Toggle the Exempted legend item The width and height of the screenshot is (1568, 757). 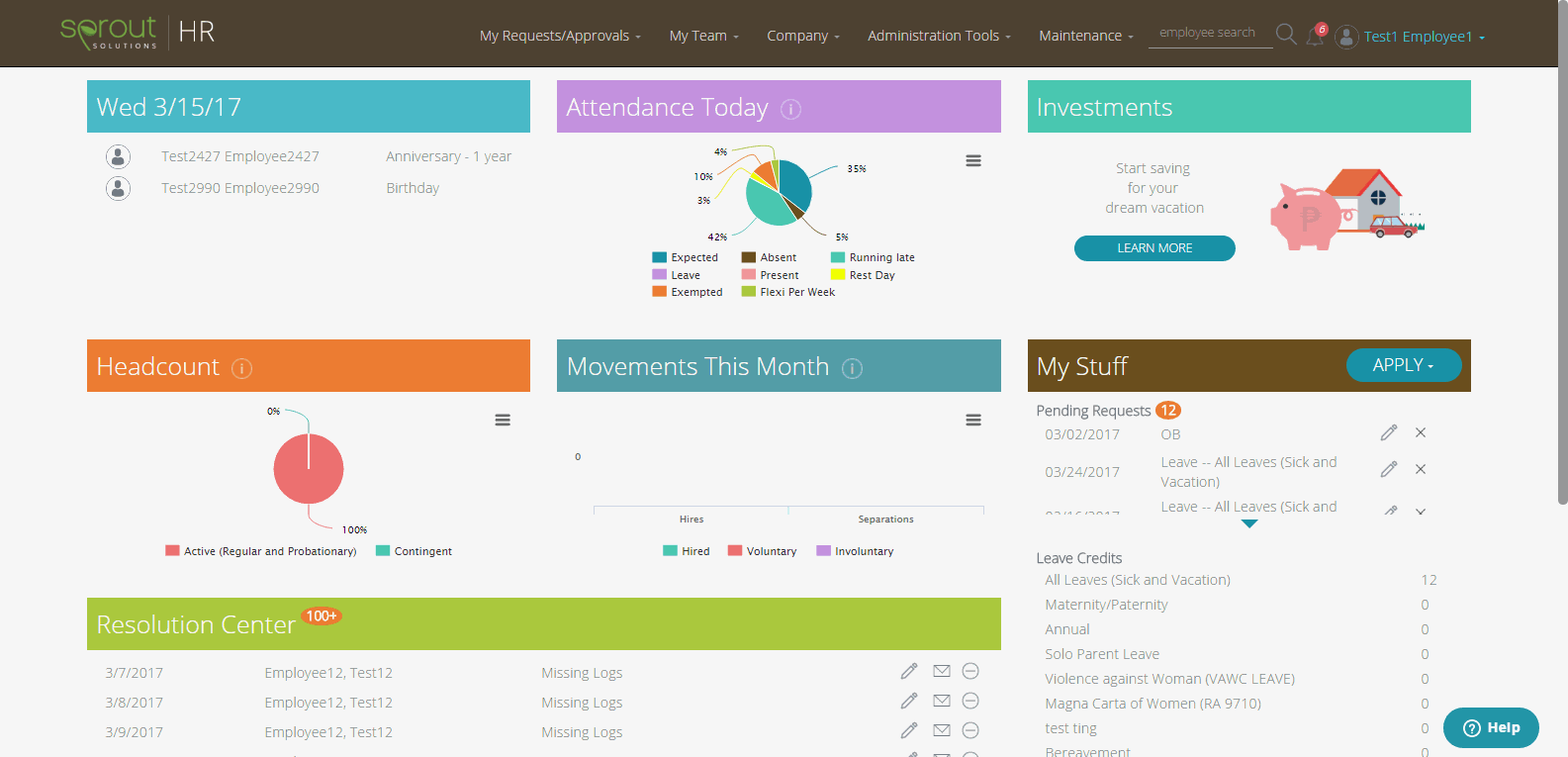pyautogui.click(x=688, y=292)
